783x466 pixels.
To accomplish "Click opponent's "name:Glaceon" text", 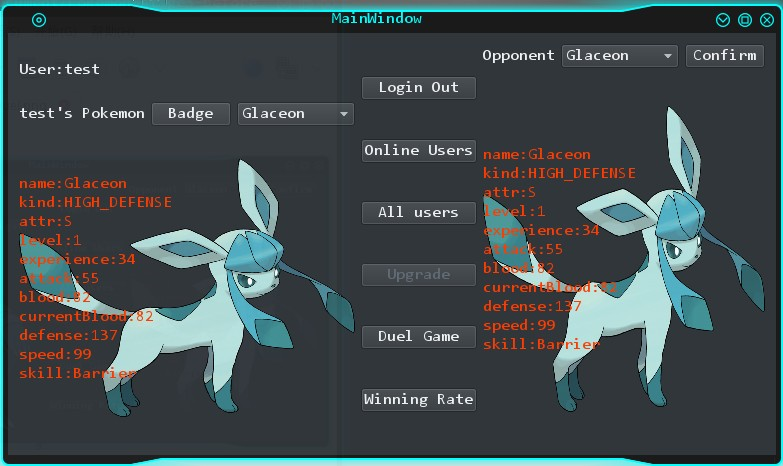I will point(537,154).
